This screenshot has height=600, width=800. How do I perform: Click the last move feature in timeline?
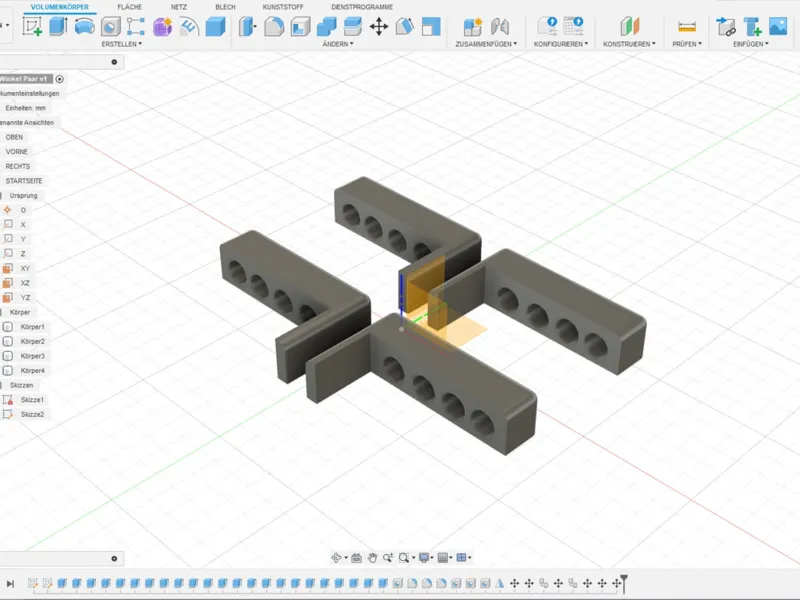(x=616, y=583)
